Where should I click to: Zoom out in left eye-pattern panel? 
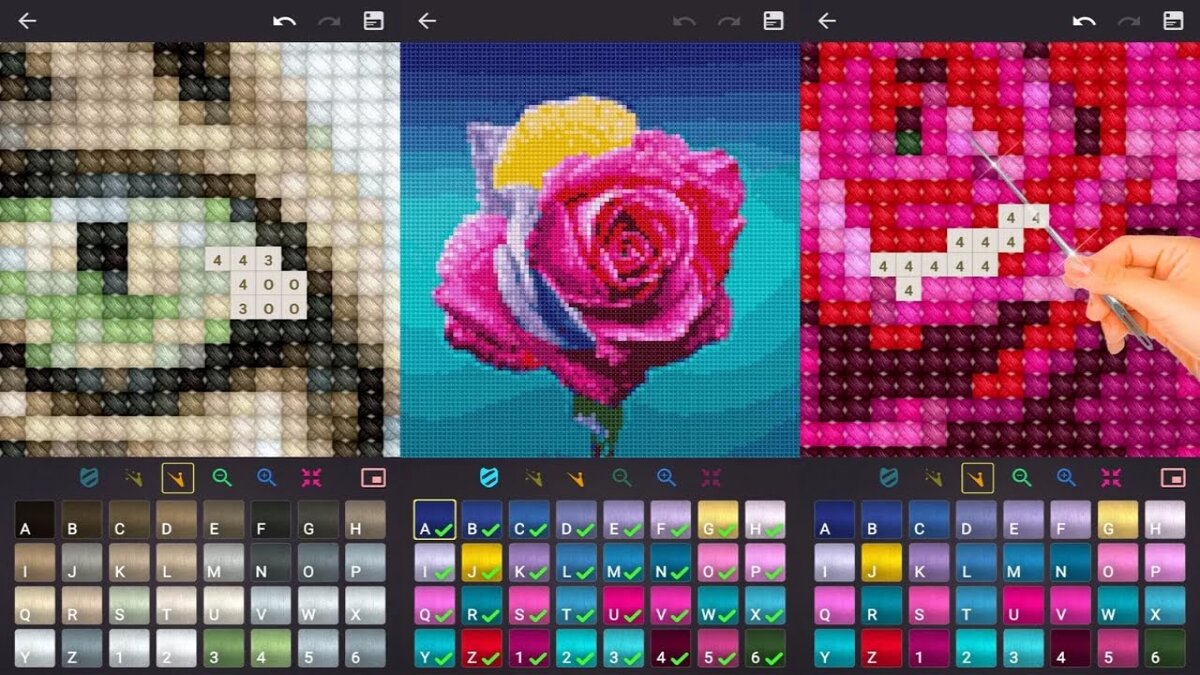pyautogui.click(x=222, y=478)
